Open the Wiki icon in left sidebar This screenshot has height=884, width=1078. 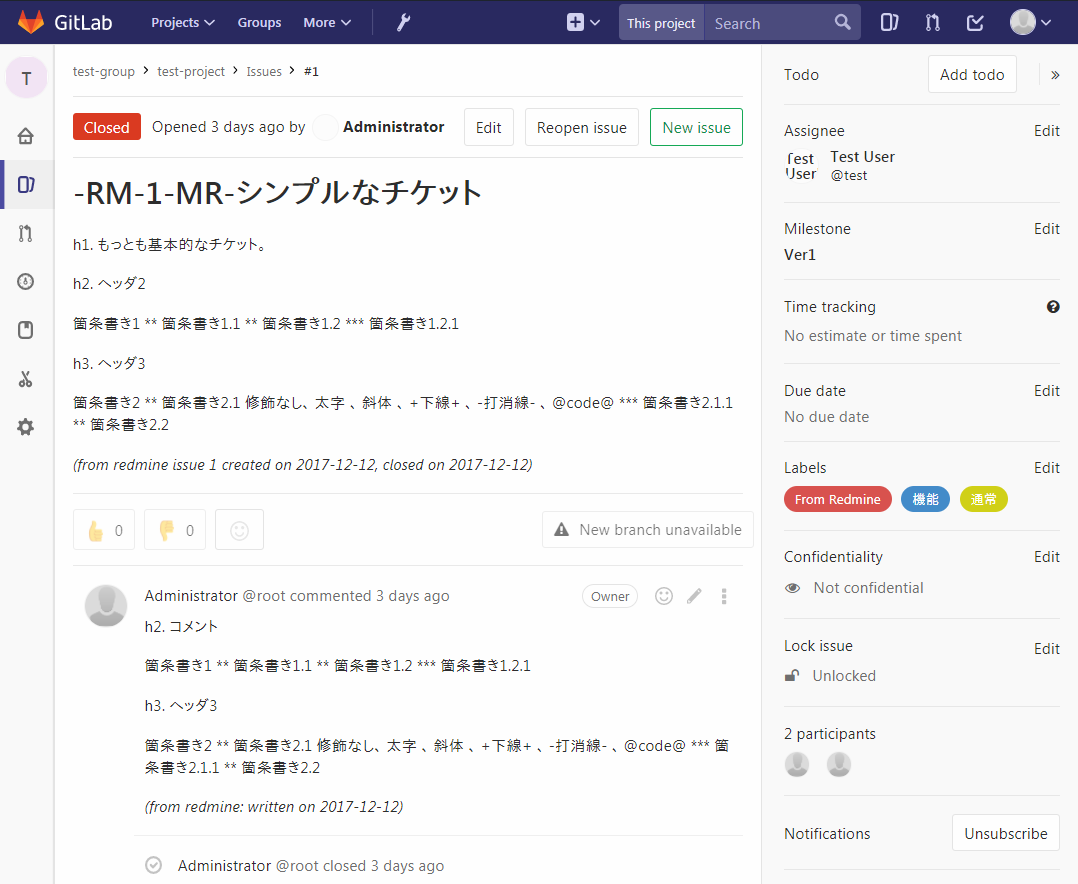pyautogui.click(x=26, y=329)
